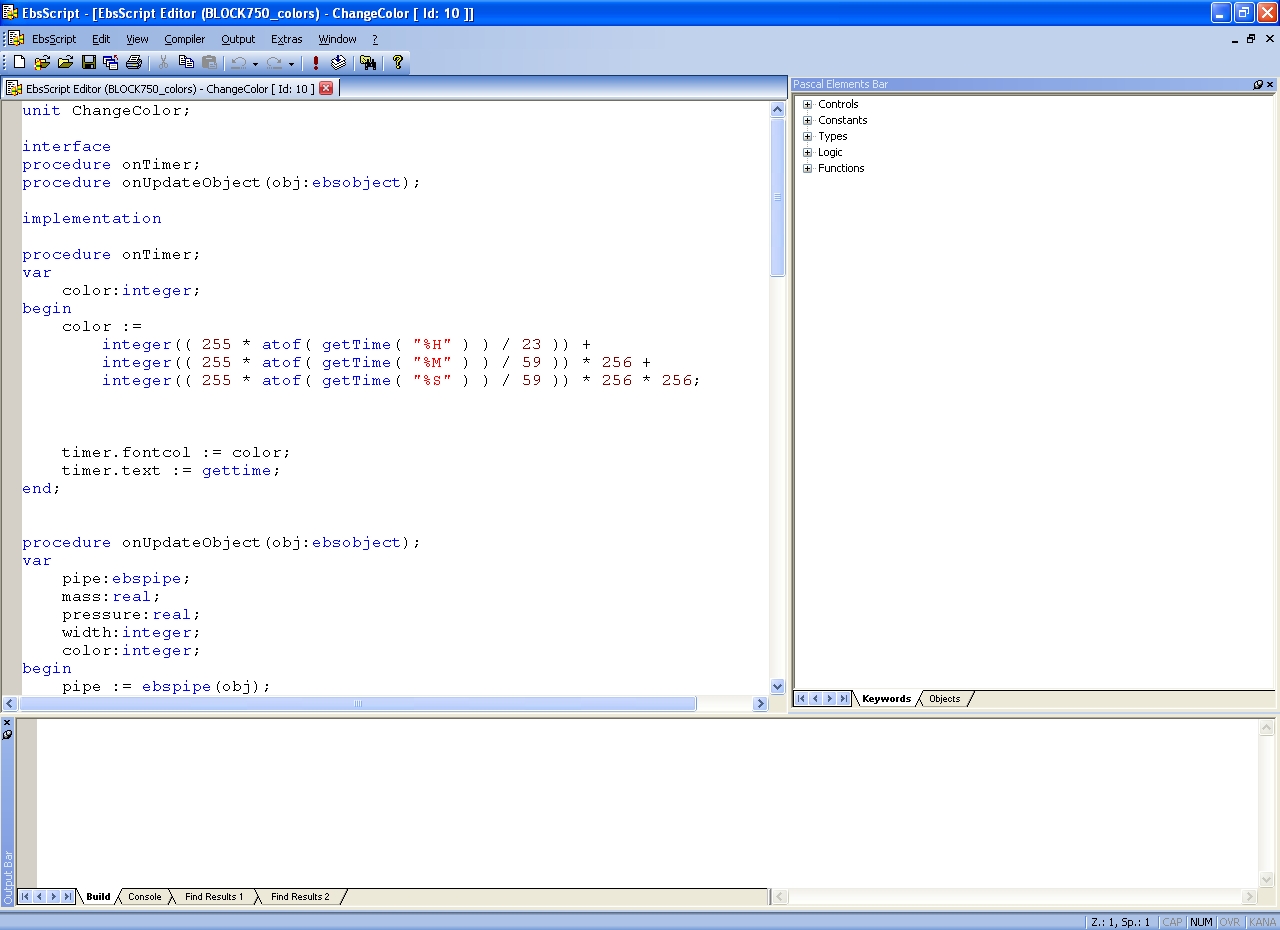Click the open-with-marker folder toolbar icon
Image resolution: width=1280 pixels, height=930 pixels.
pos(42,62)
